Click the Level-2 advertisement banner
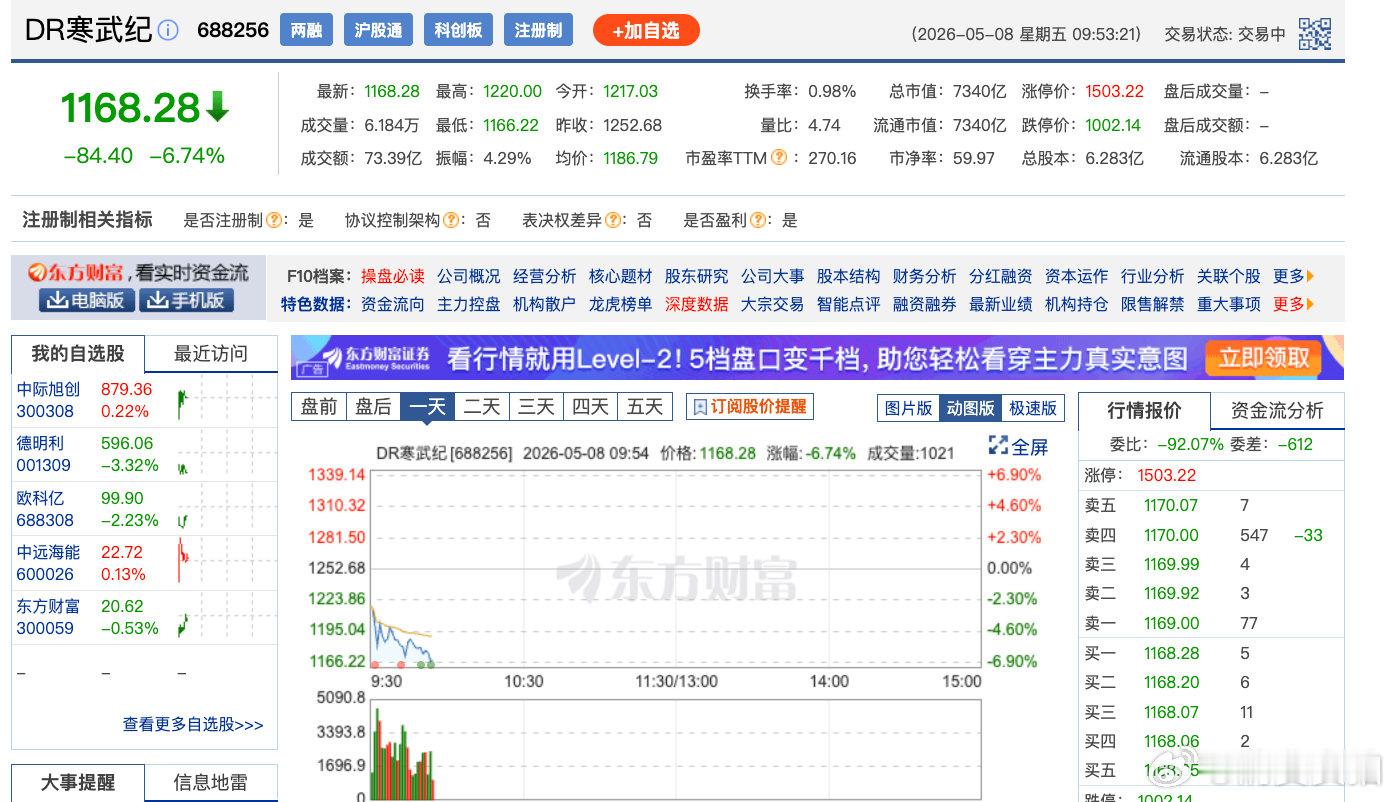Screen dimensions: 1396x802 pyautogui.click(x=817, y=358)
